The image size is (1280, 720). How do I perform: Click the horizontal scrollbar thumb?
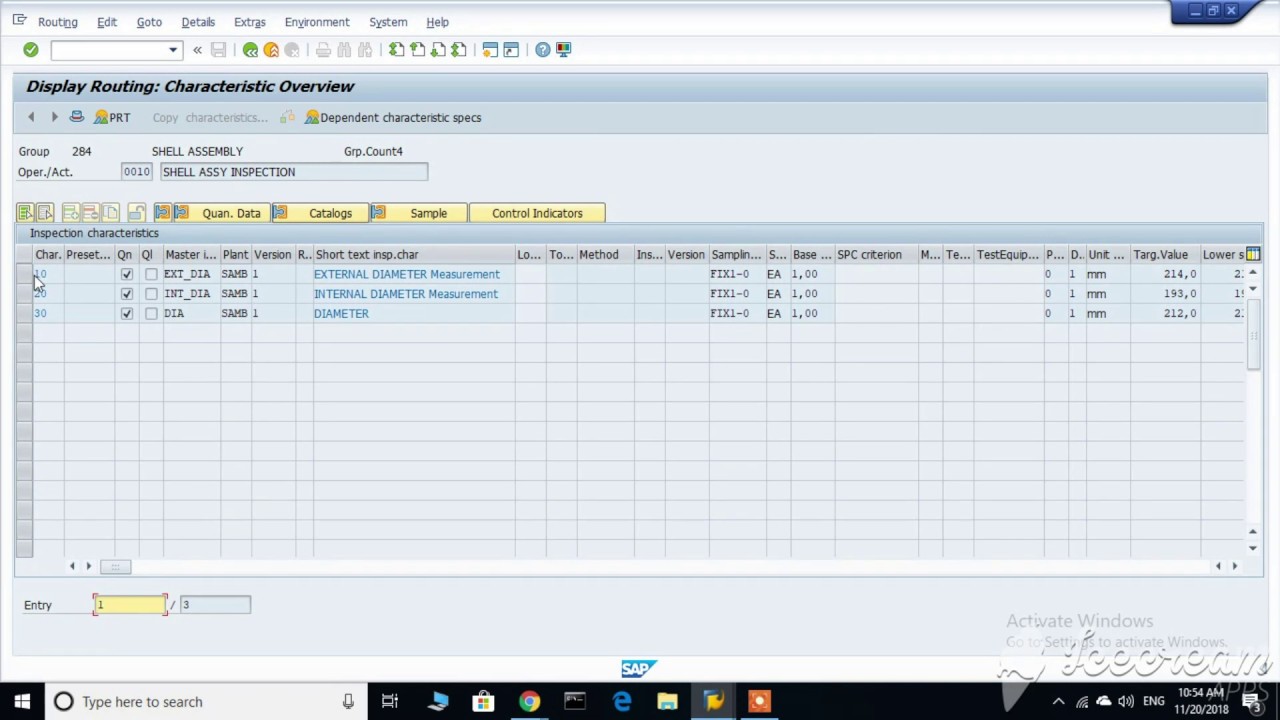click(x=115, y=567)
